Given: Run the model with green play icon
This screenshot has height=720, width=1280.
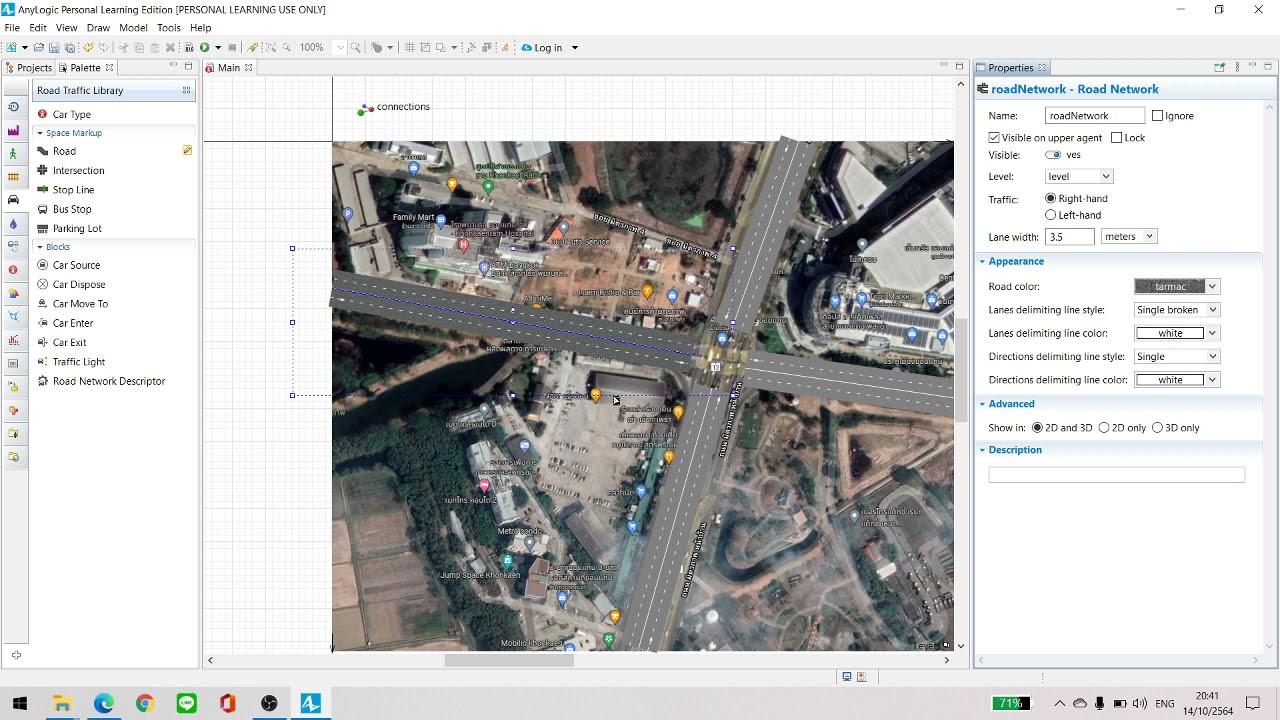Looking at the screenshot, I should point(205,47).
